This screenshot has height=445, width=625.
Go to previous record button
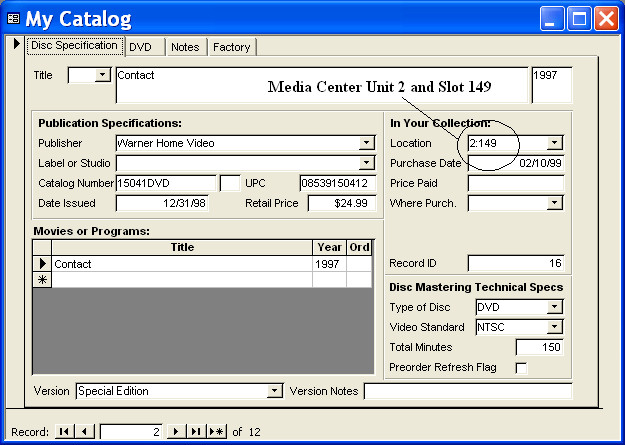point(84,431)
